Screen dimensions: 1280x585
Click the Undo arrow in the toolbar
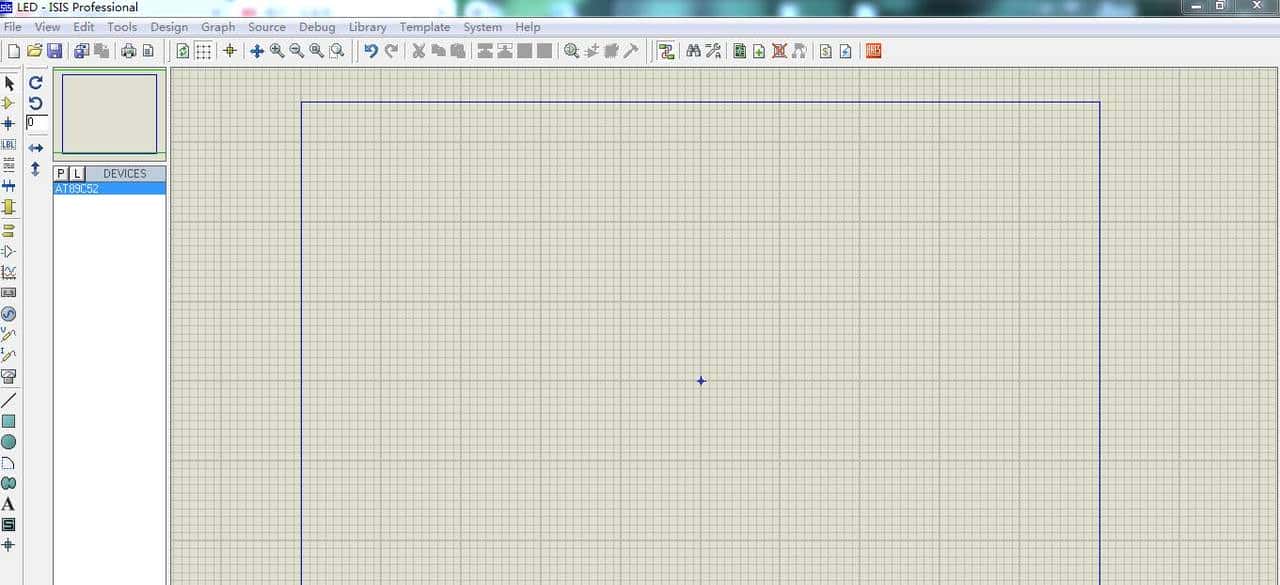[371, 51]
